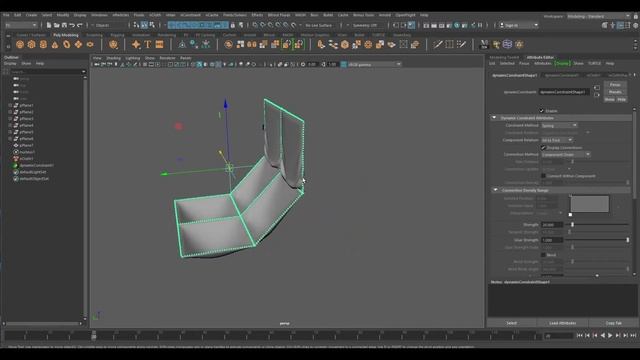Open the nCloth menu
This screenshot has height=360, width=640.
[x=155, y=15]
